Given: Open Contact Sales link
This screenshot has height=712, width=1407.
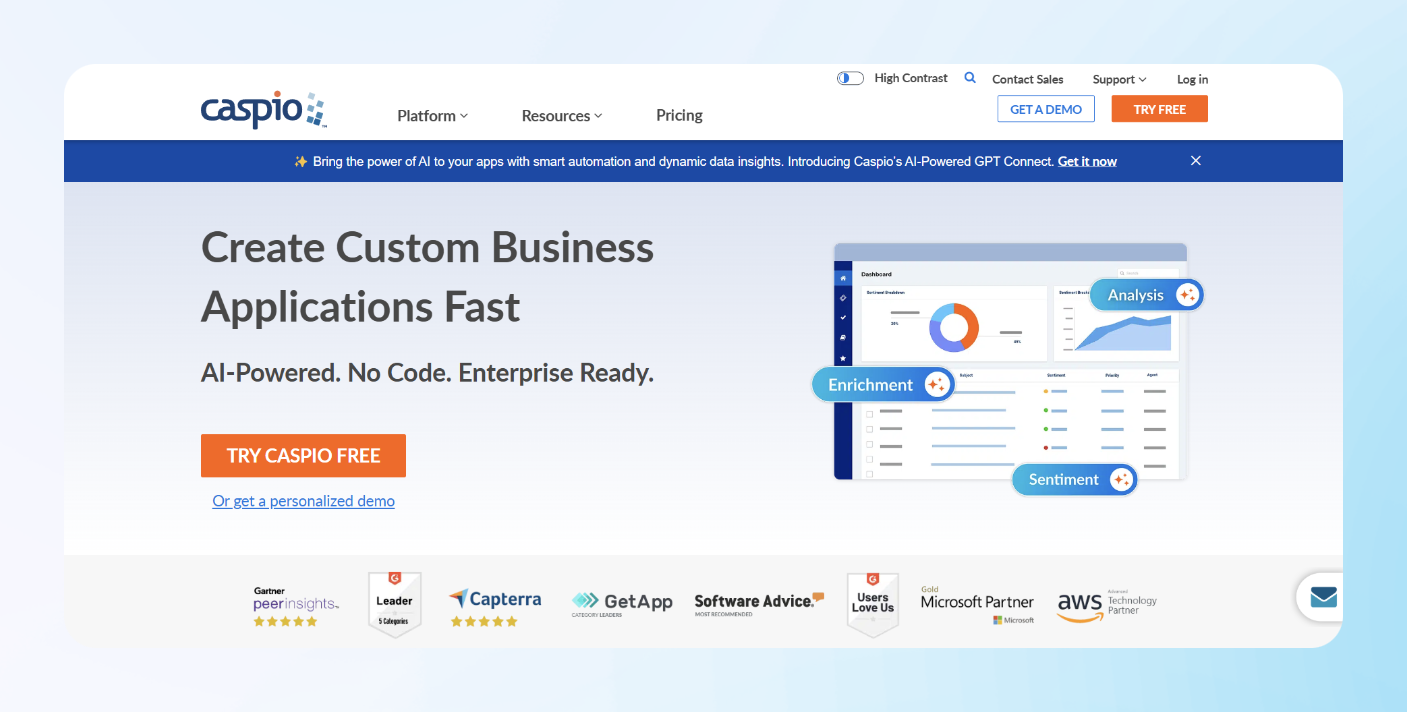Looking at the screenshot, I should (x=1027, y=79).
